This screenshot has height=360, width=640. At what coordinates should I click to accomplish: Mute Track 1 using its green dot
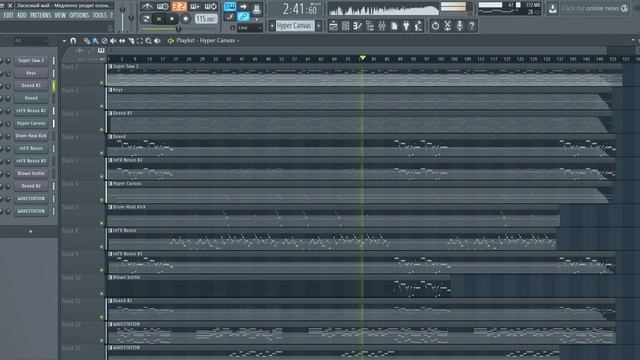point(102,83)
